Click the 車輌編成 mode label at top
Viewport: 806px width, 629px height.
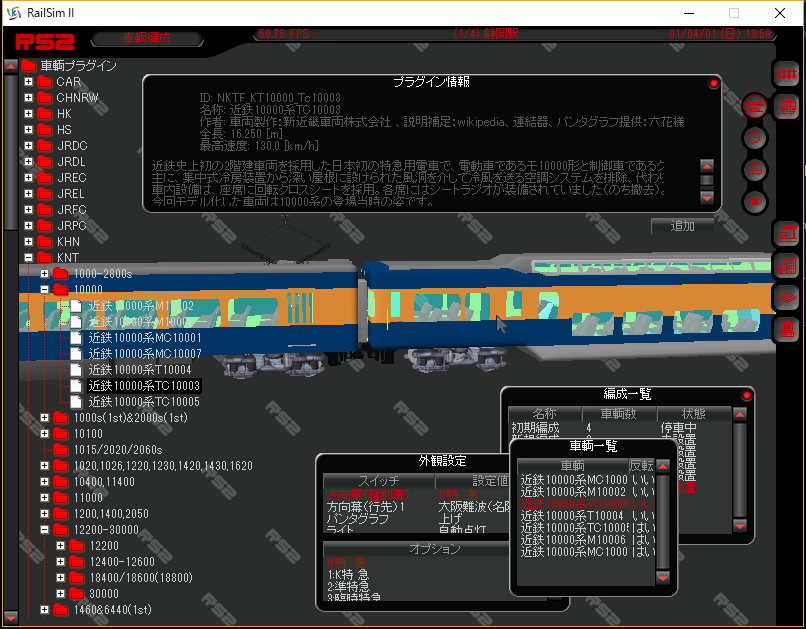click(146, 38)
